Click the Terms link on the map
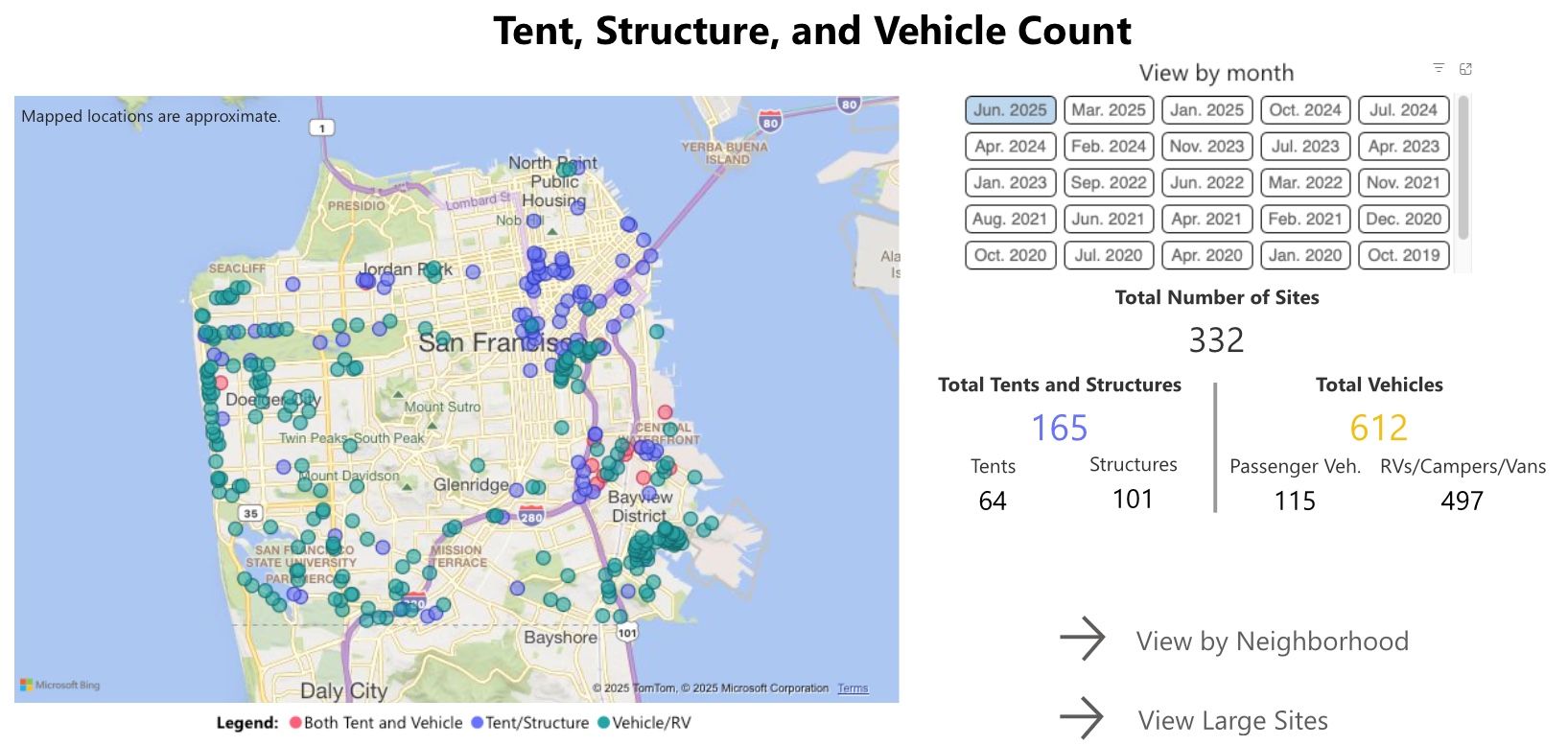The image size is (1568, 746). pos(853,688)
